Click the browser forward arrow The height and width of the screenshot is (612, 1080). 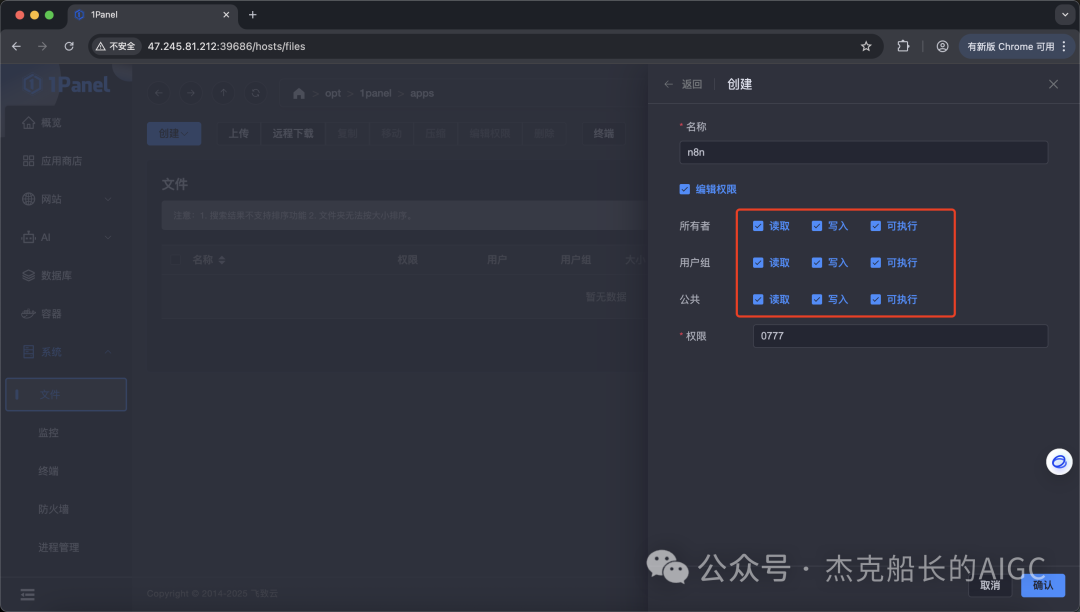click(x=43, y=46)
